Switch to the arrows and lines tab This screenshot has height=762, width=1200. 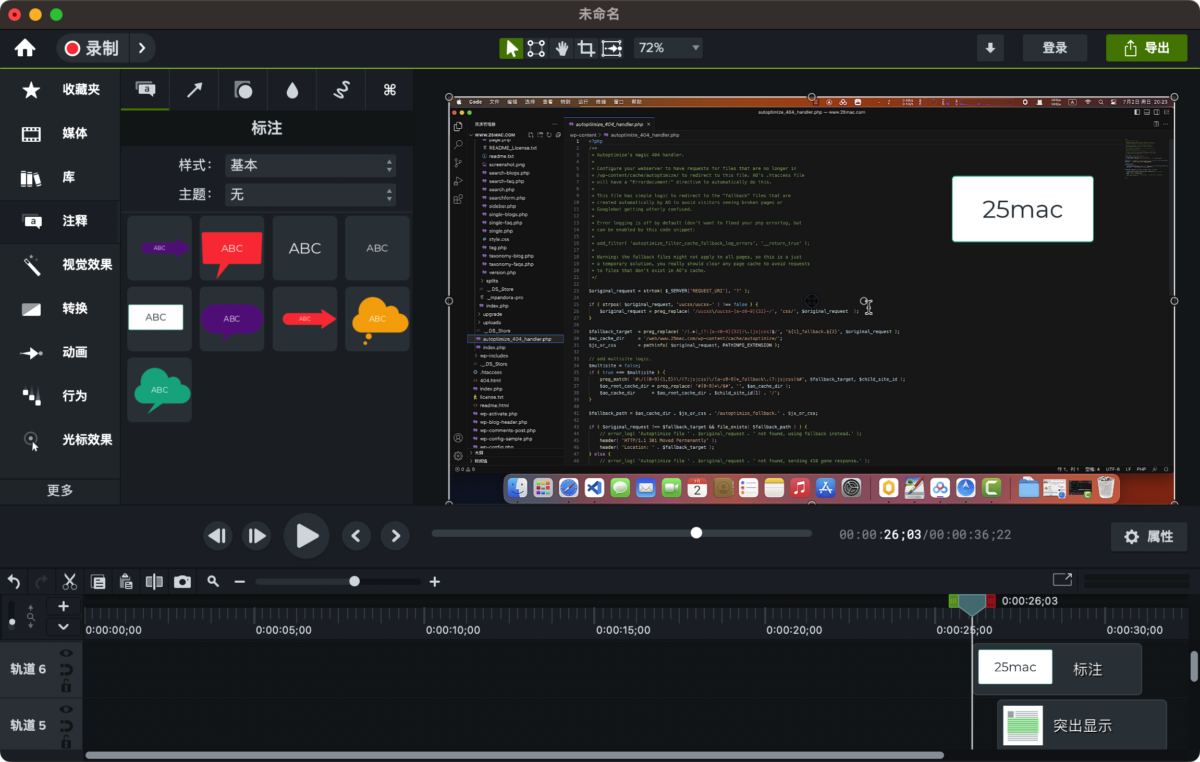pos(194,90)
